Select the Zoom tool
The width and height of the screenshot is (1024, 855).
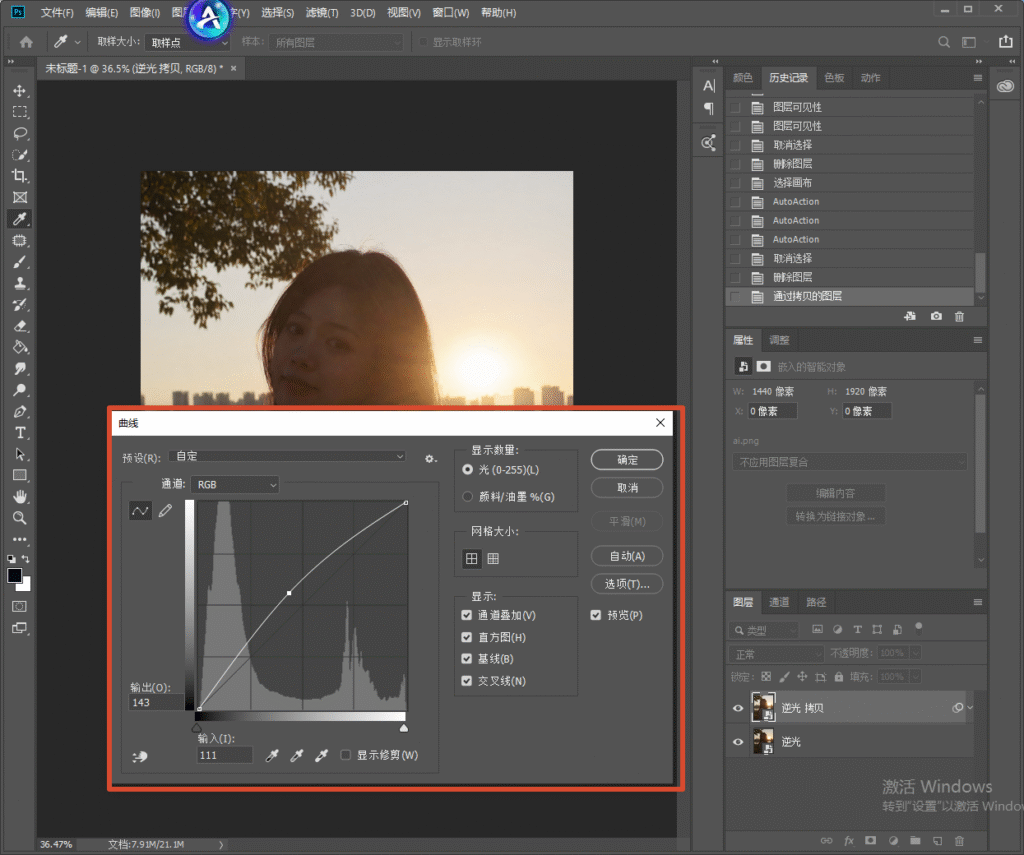(x=20, y=518)
